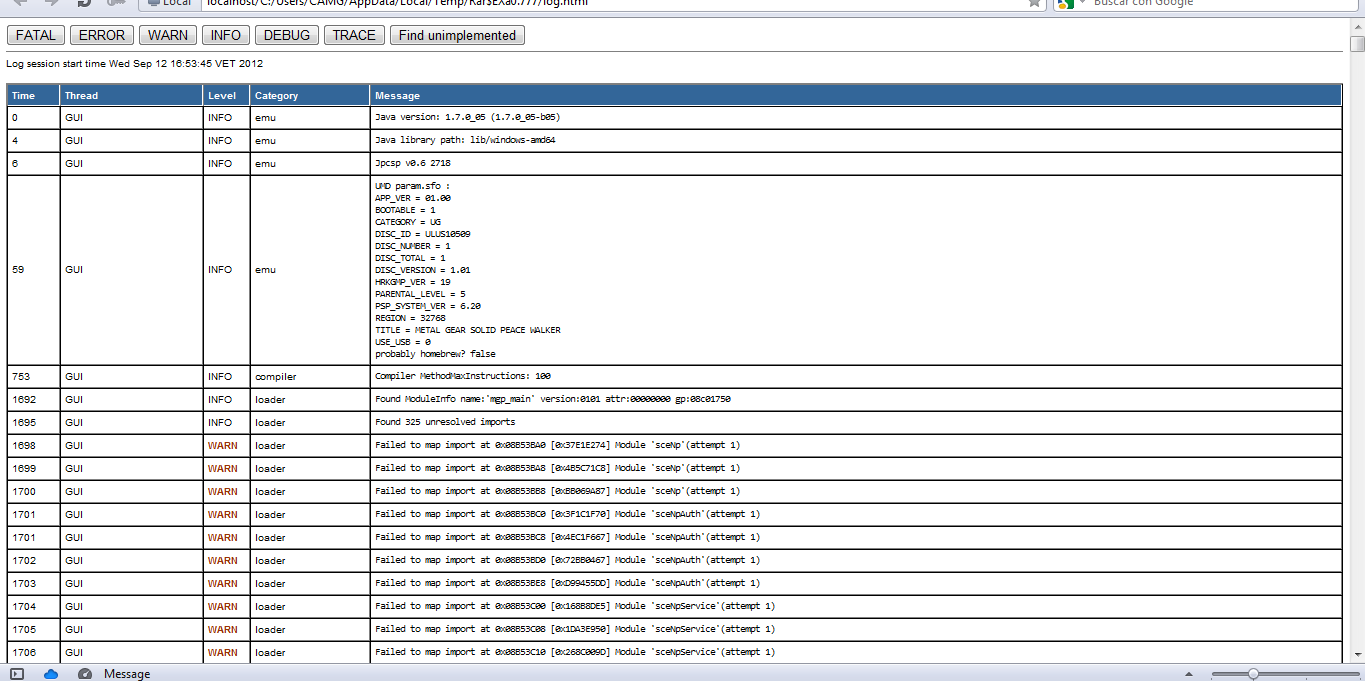Screen dimensions: 1365x681
Task: Select the 'Jpcsp v0.6 2718' message
Action: pyautogui.click(x=413, y=163)
